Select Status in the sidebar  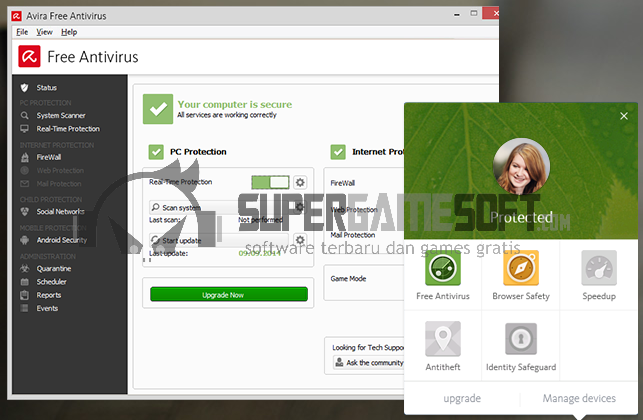(47, 88)
